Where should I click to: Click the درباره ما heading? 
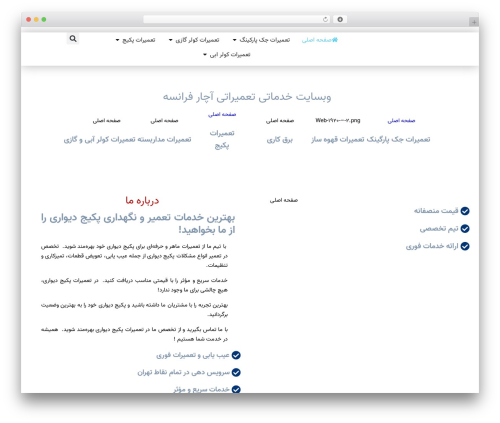(x=142, y=200)
